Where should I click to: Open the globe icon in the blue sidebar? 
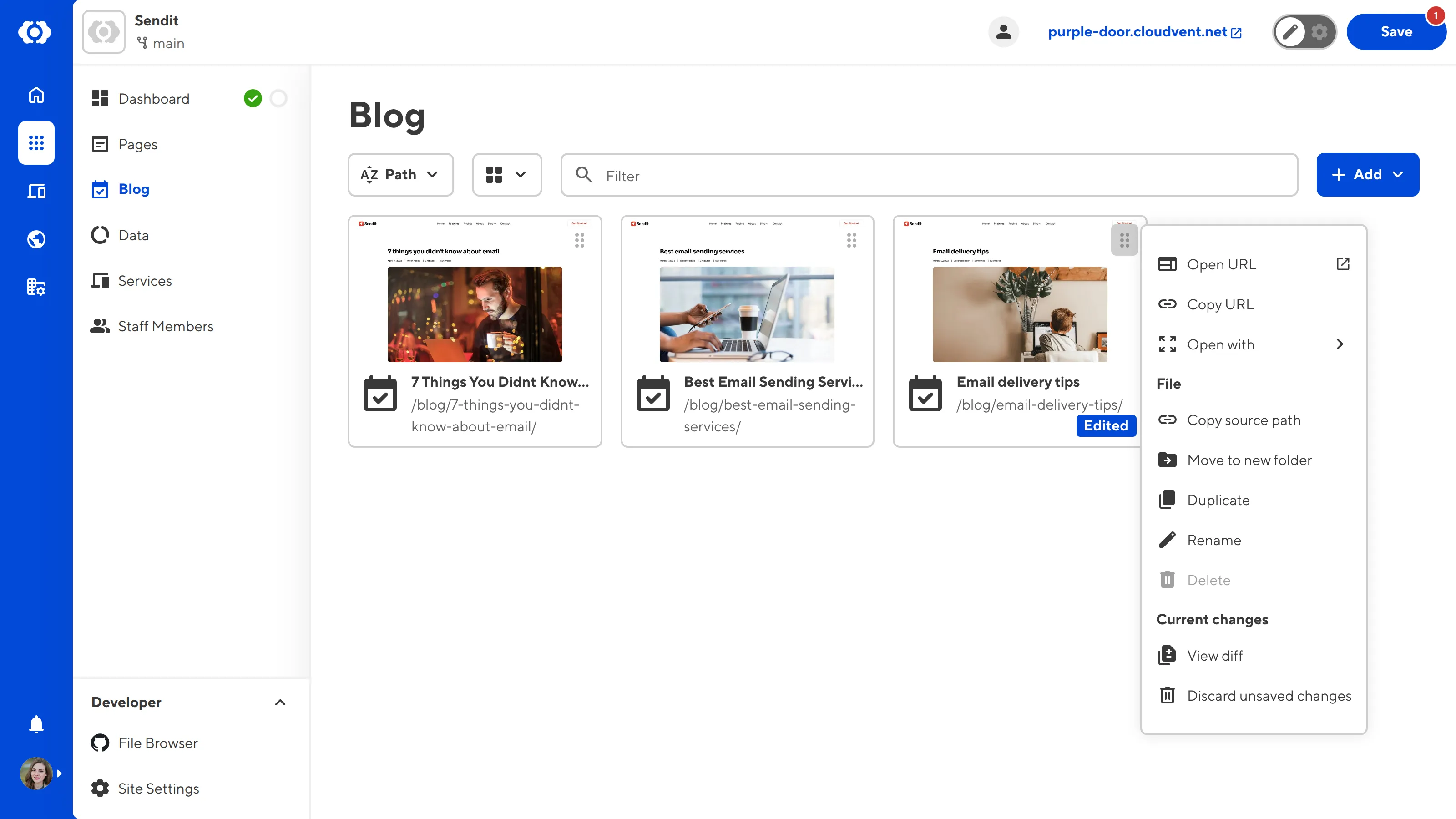click(x=35, y=238)
